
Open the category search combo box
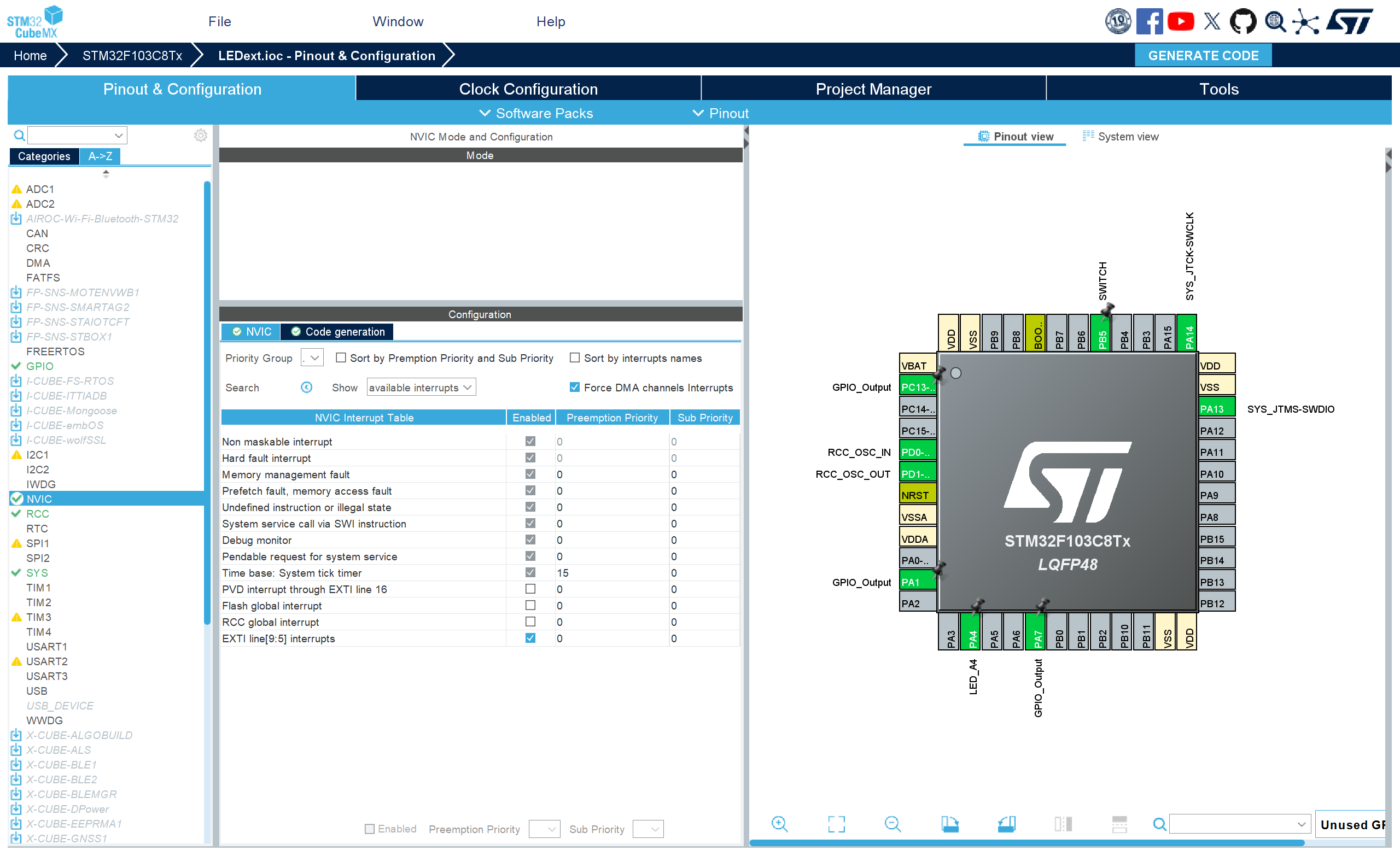(x=77, y=135)
